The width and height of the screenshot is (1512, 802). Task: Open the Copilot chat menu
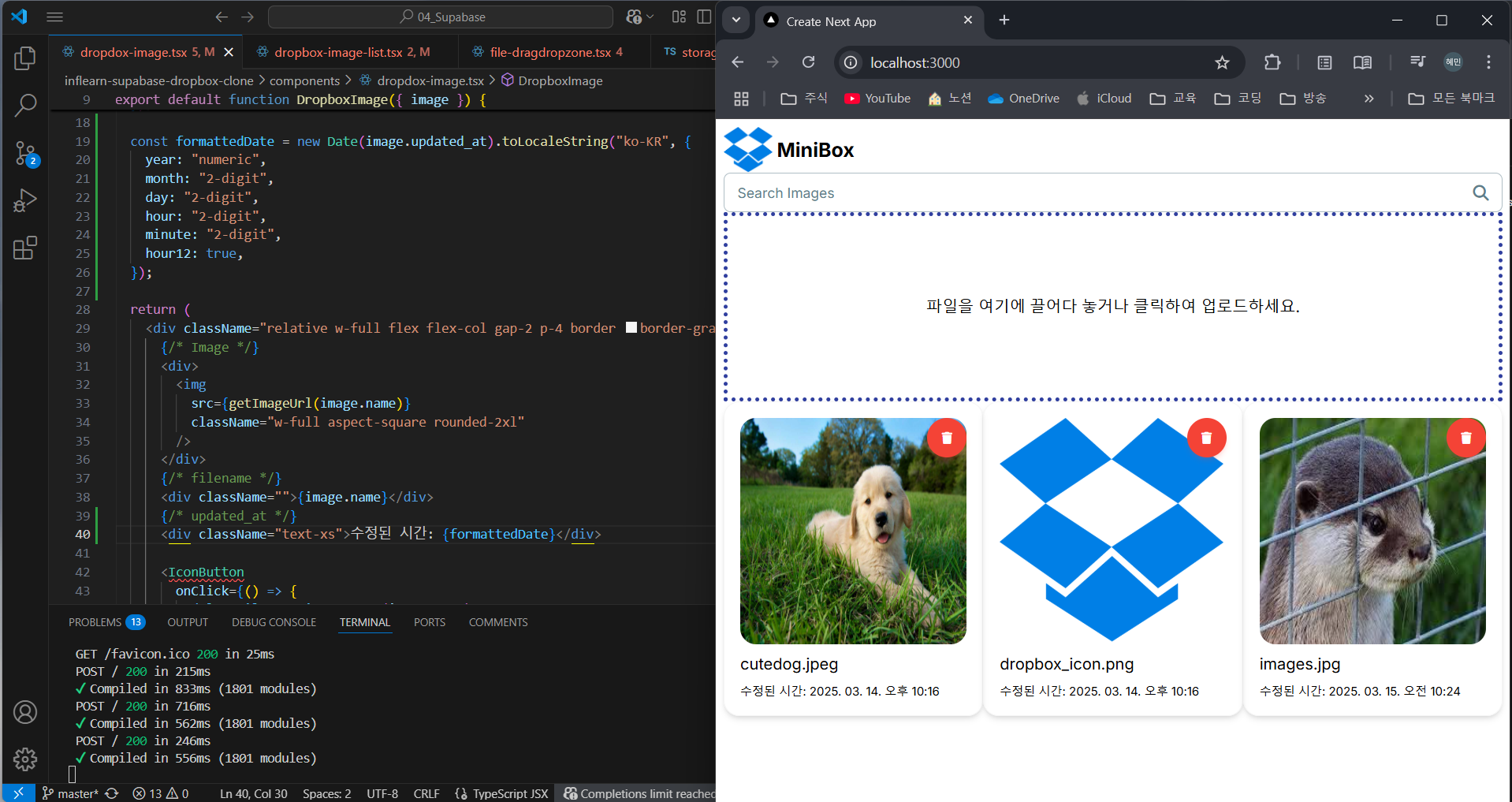click(x=639, y=17)
